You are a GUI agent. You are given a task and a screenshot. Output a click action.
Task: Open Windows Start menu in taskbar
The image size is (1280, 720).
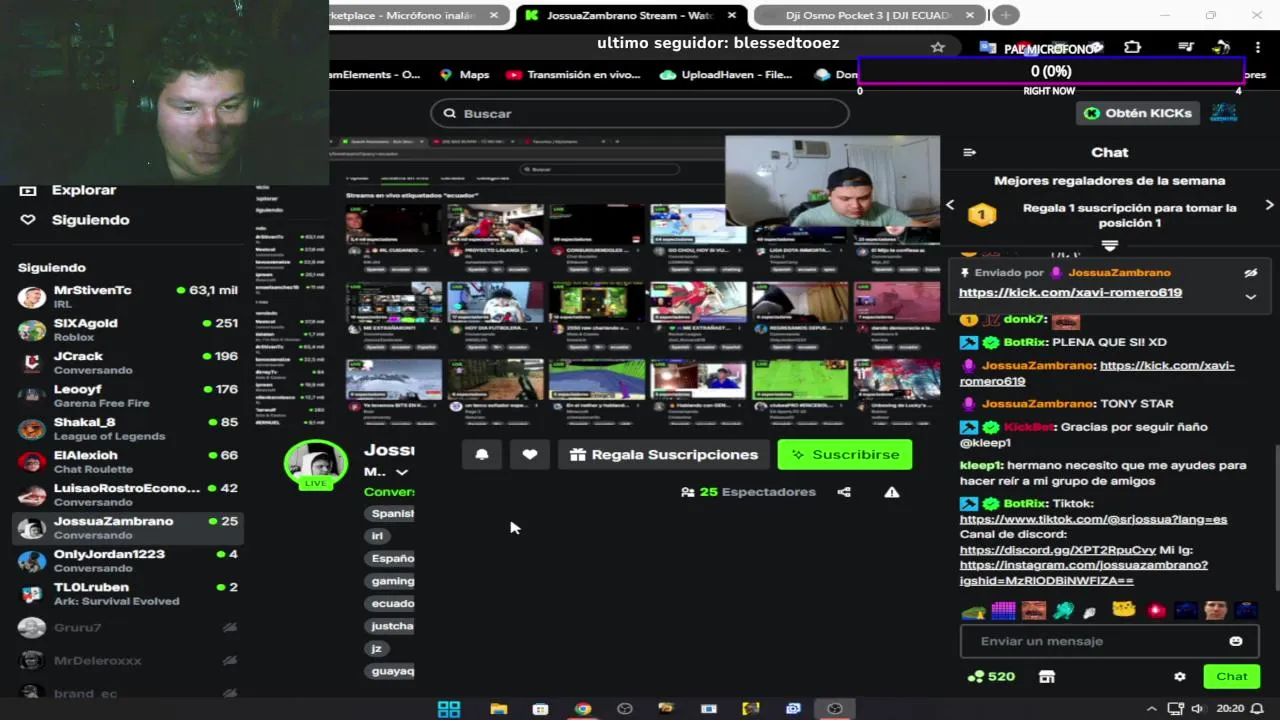[x=449, y=709]
